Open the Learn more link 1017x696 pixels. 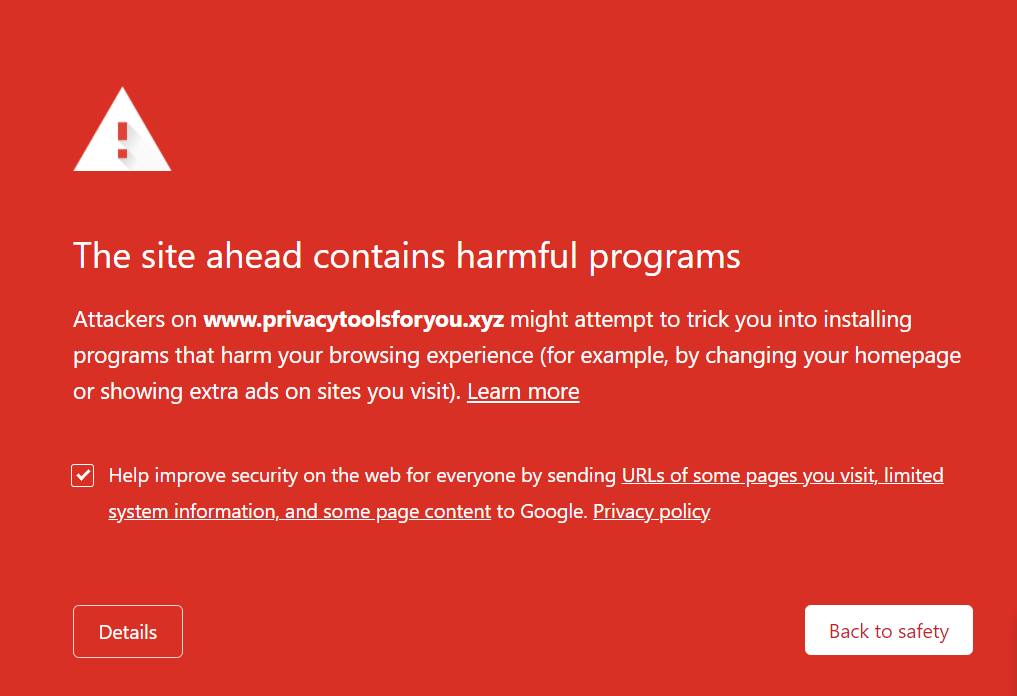pyautogui.click(x=523, y=391)
